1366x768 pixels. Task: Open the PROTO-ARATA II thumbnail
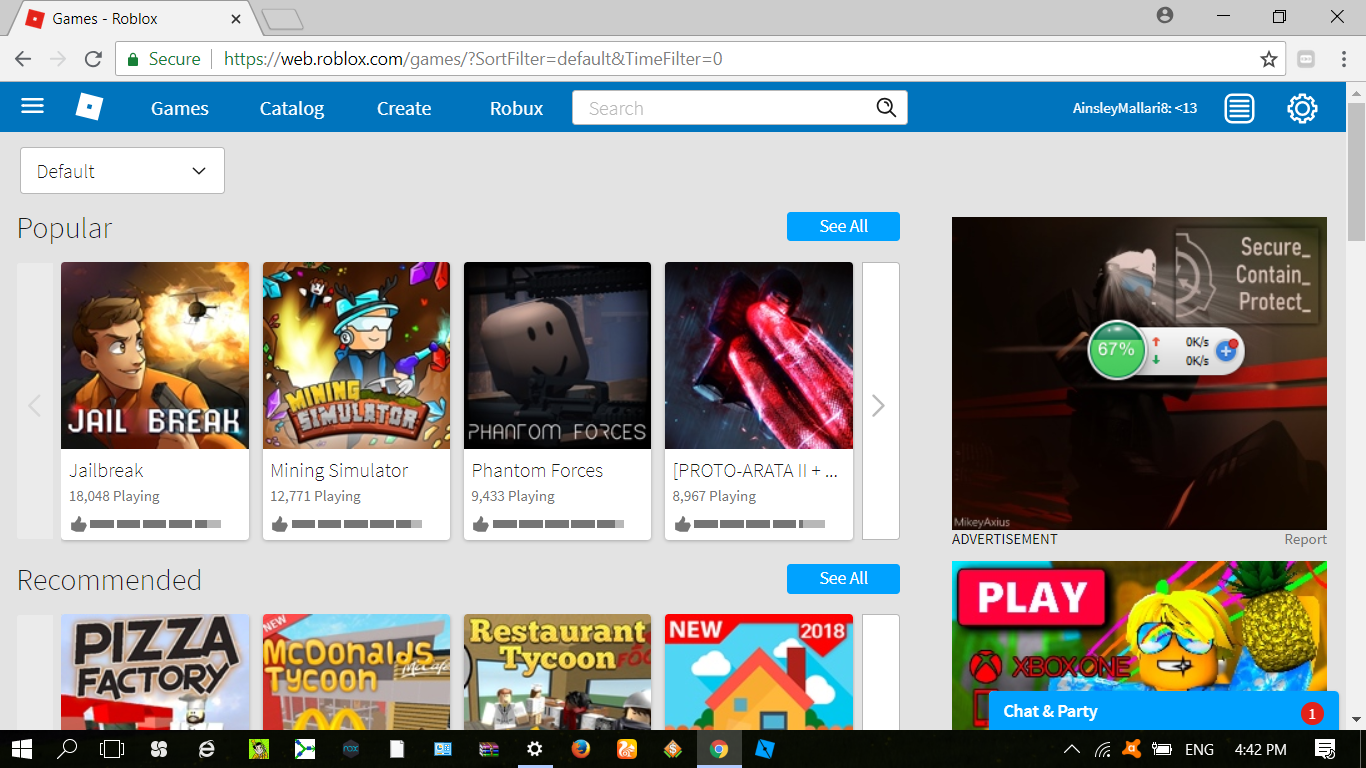click(759, 355)
